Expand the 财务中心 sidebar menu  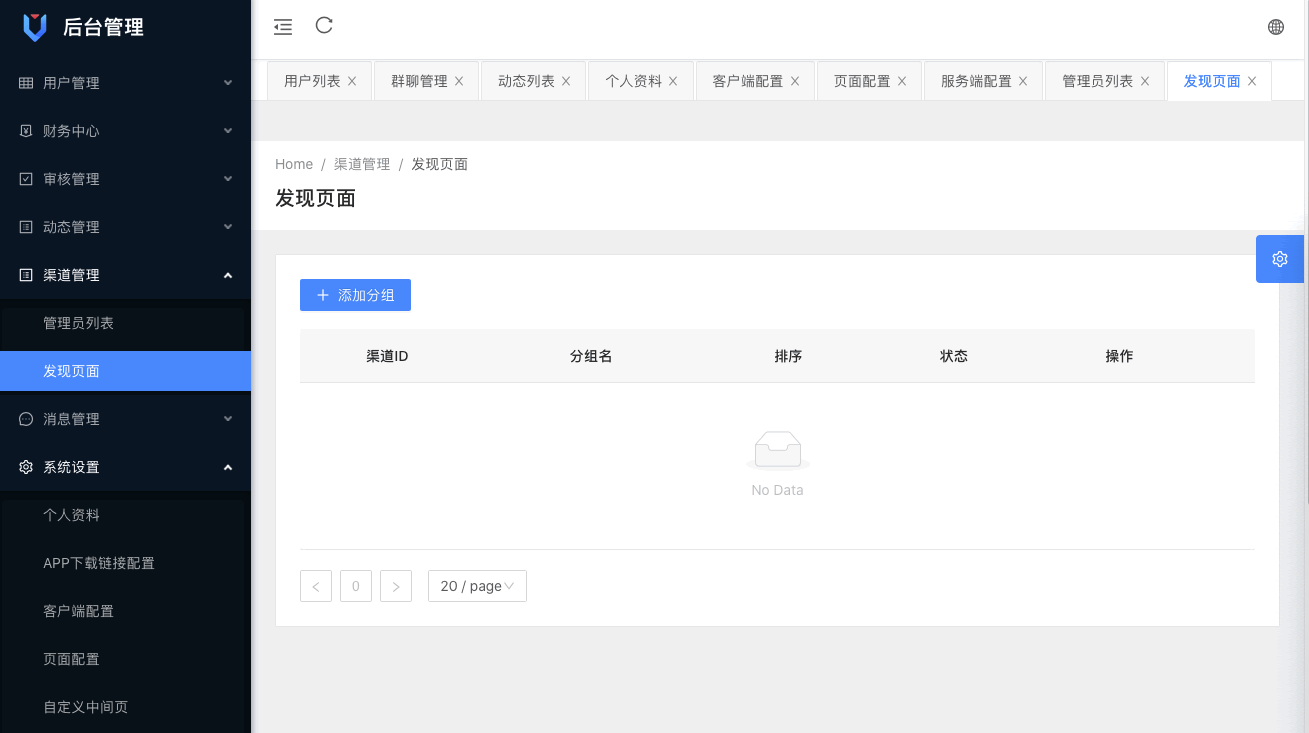point(125,131)
